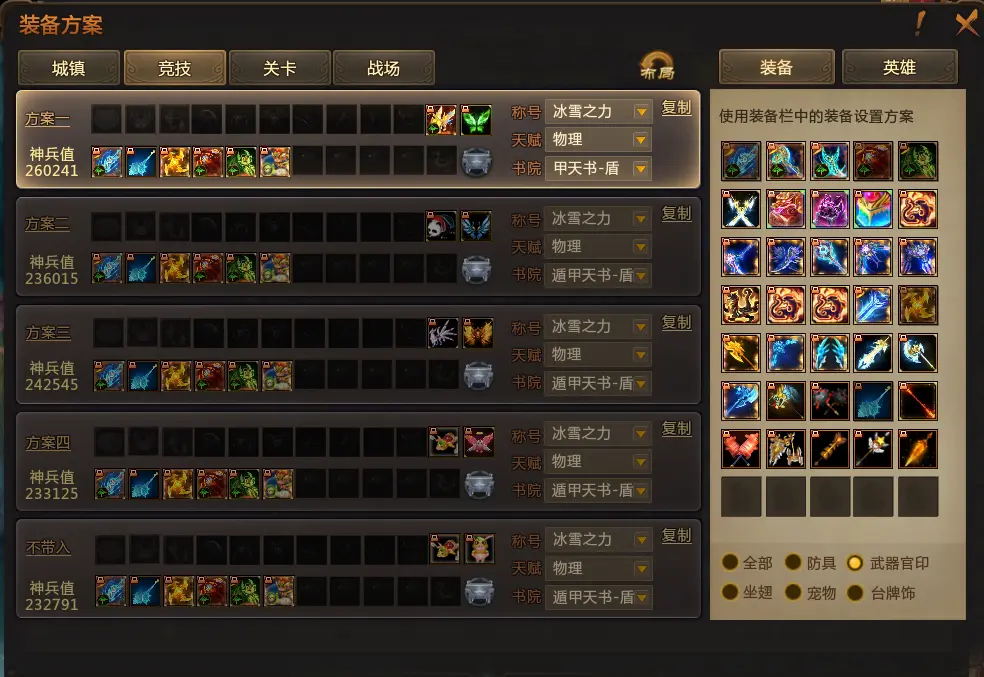Select the red boxing gloves weapon icon

(741, 449)
